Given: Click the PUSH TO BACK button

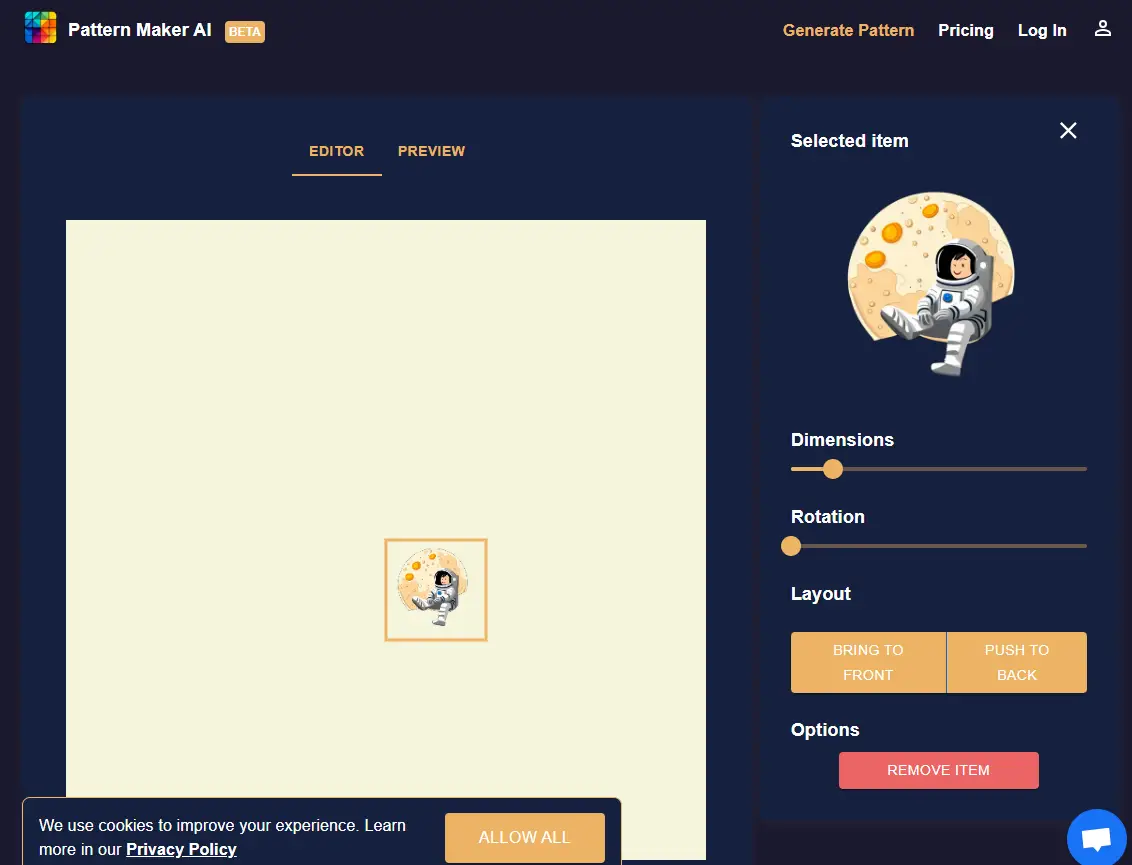Looking at the screenshot, I should [1016, 662].
